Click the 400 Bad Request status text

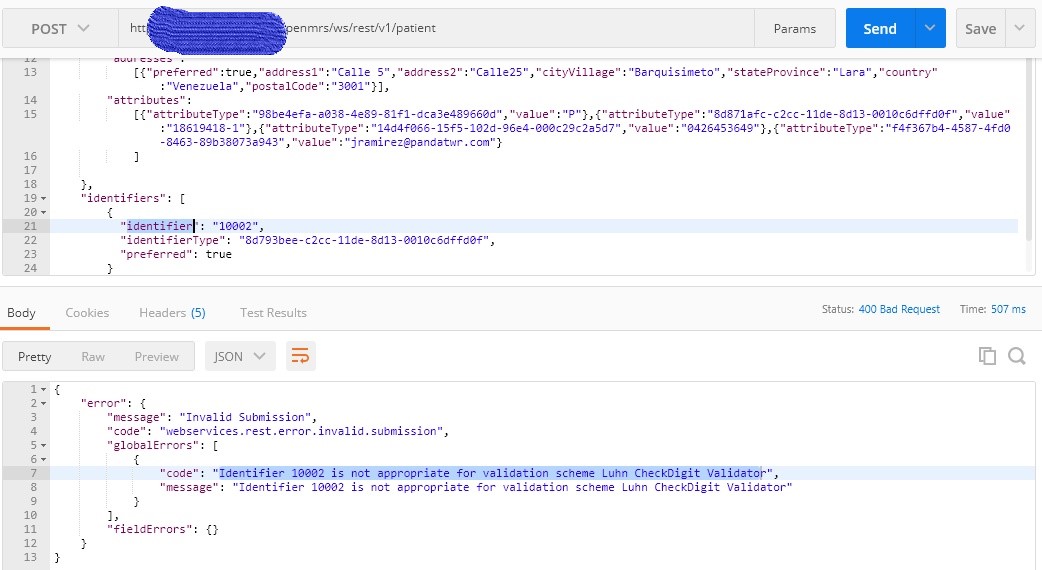tap(899, 309)
